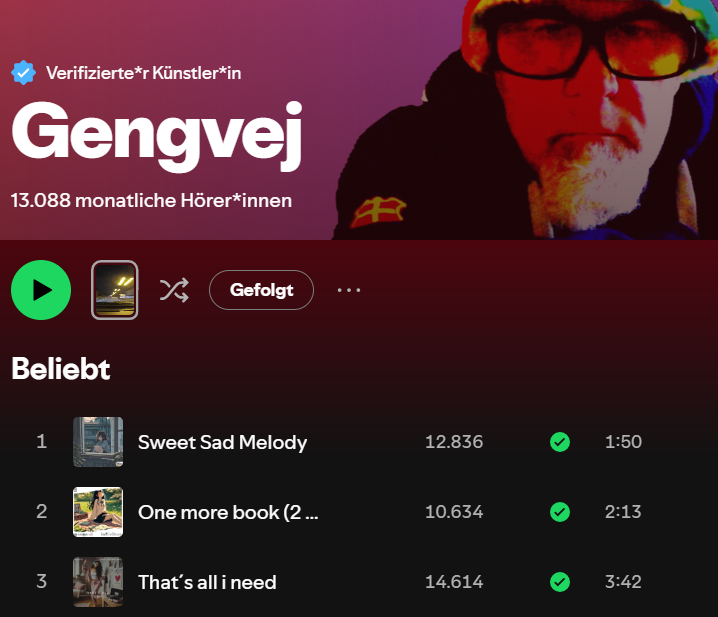Open That´s all i need track title
718x617 pixels.
[207, 582]
